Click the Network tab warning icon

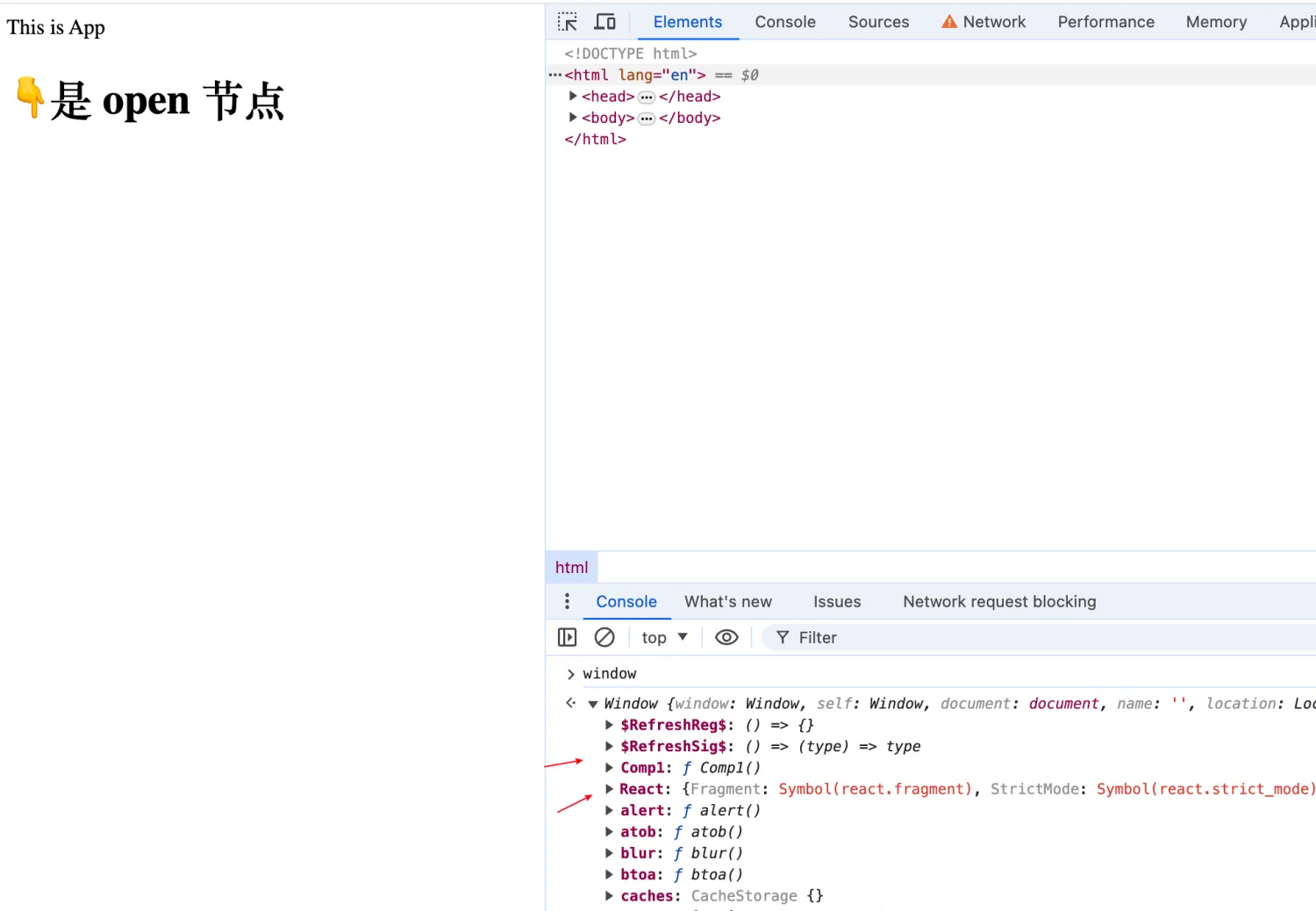point(949,22)
